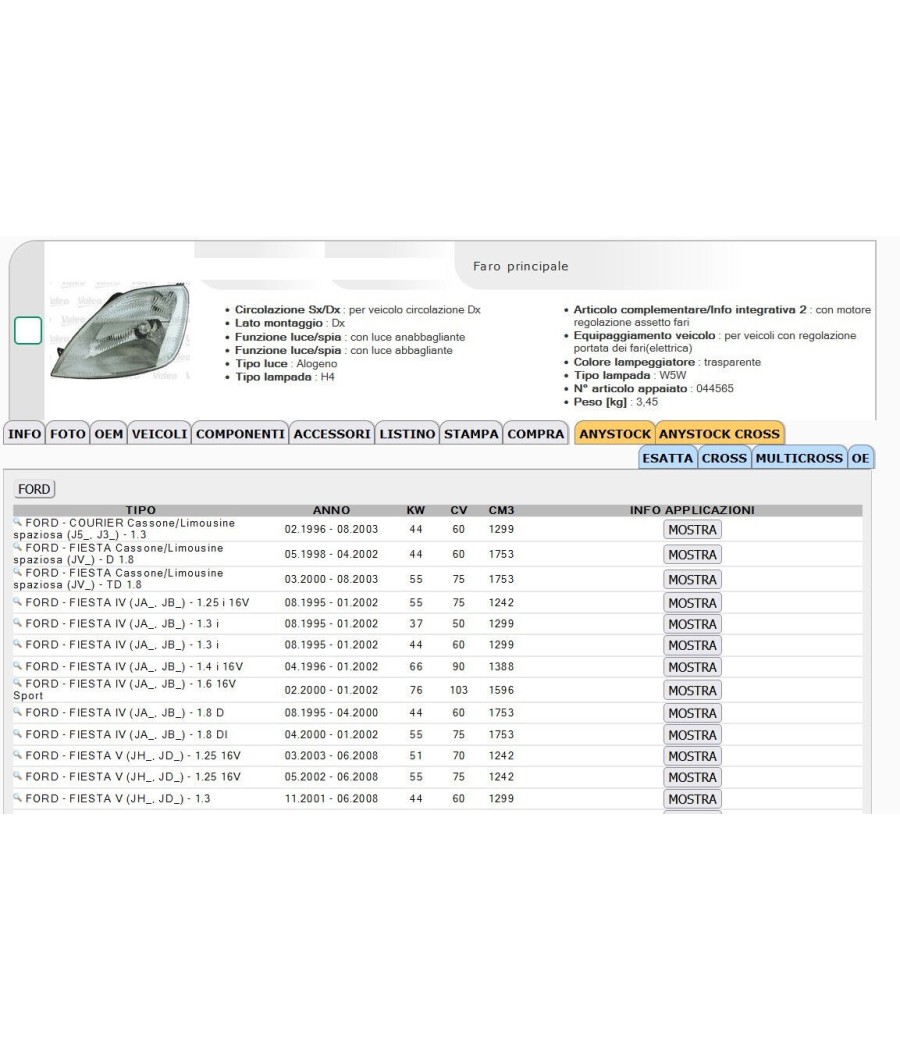This screenshot has height=1050, width=900.
Task: Open the MULTICROSS sub-tab
Action: pyautogui.click(x=799, y=458)
